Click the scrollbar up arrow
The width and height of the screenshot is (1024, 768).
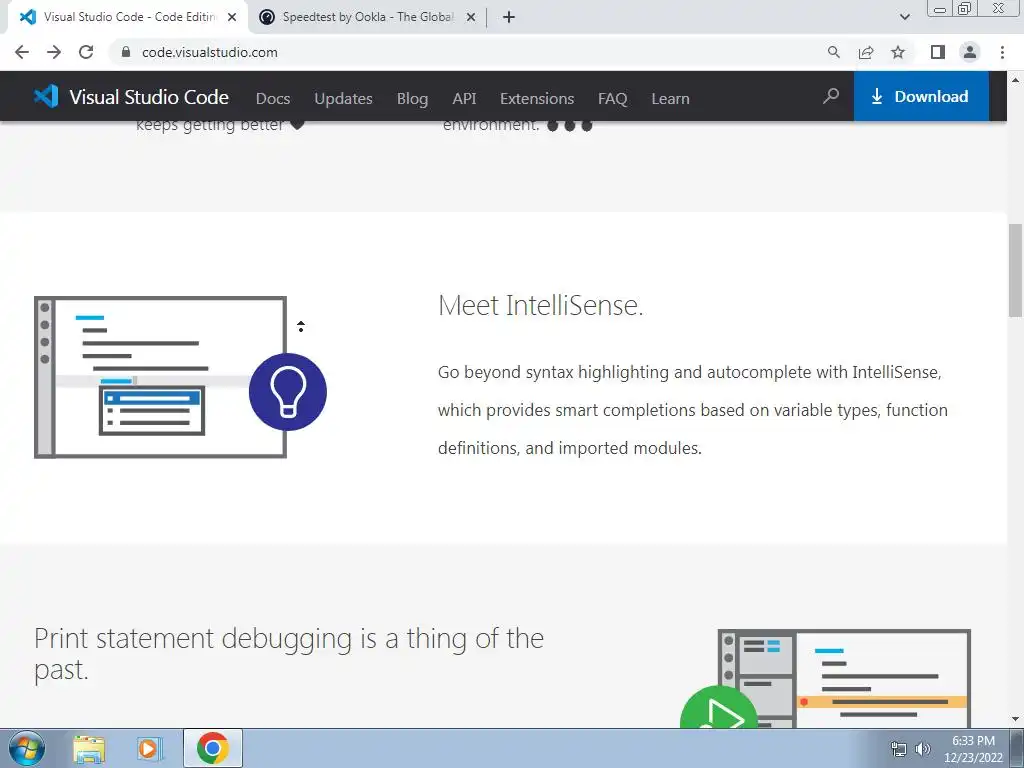tap(1016, 80)
